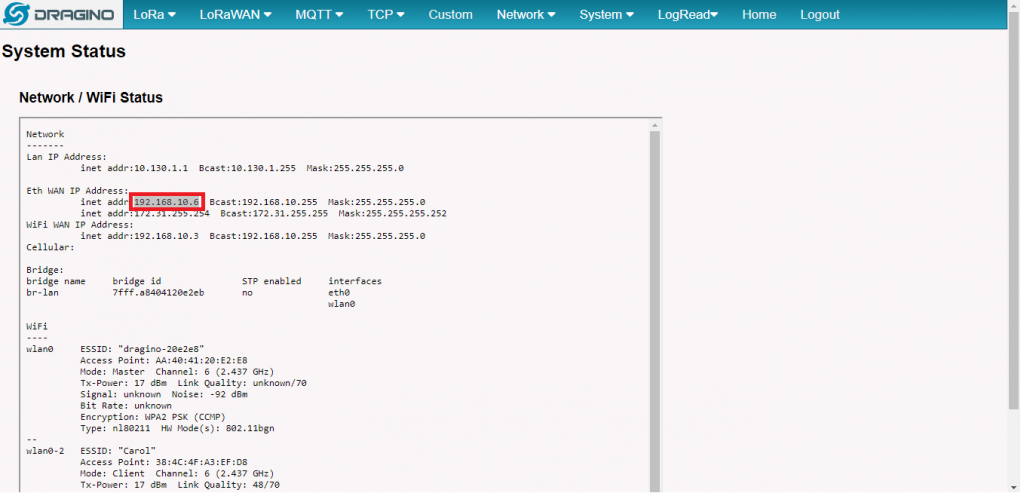Expand the LoRaWAN menu
1030x493 pixels.
coord(237,15)
